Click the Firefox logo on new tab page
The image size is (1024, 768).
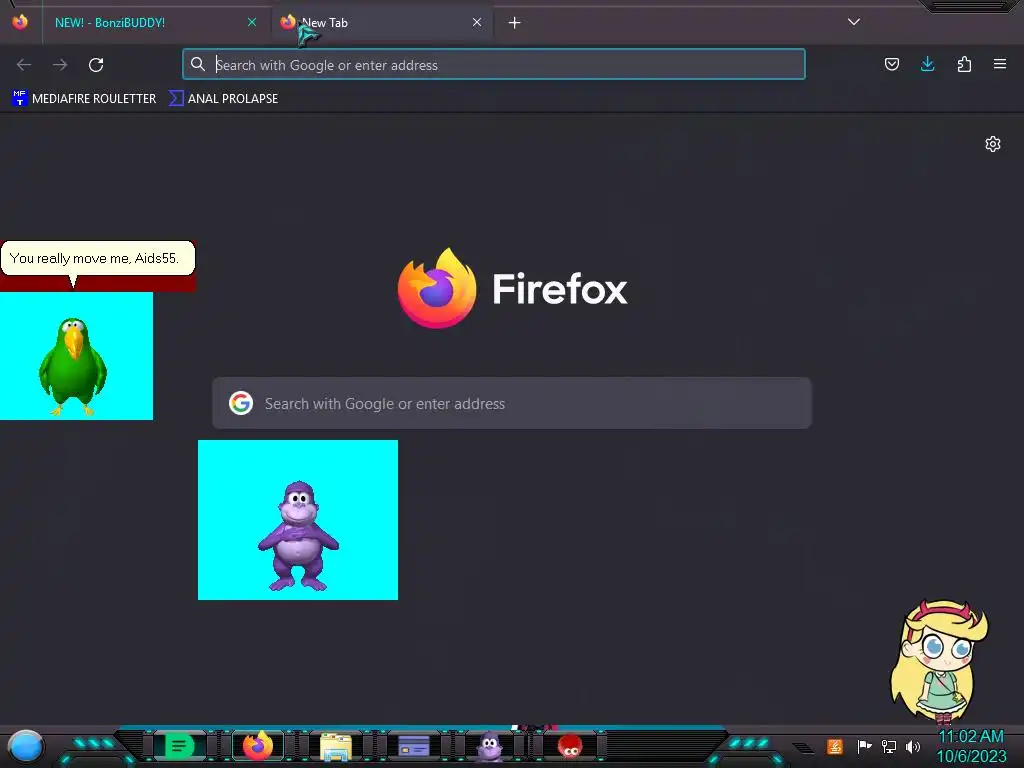[x=437, y=288]
